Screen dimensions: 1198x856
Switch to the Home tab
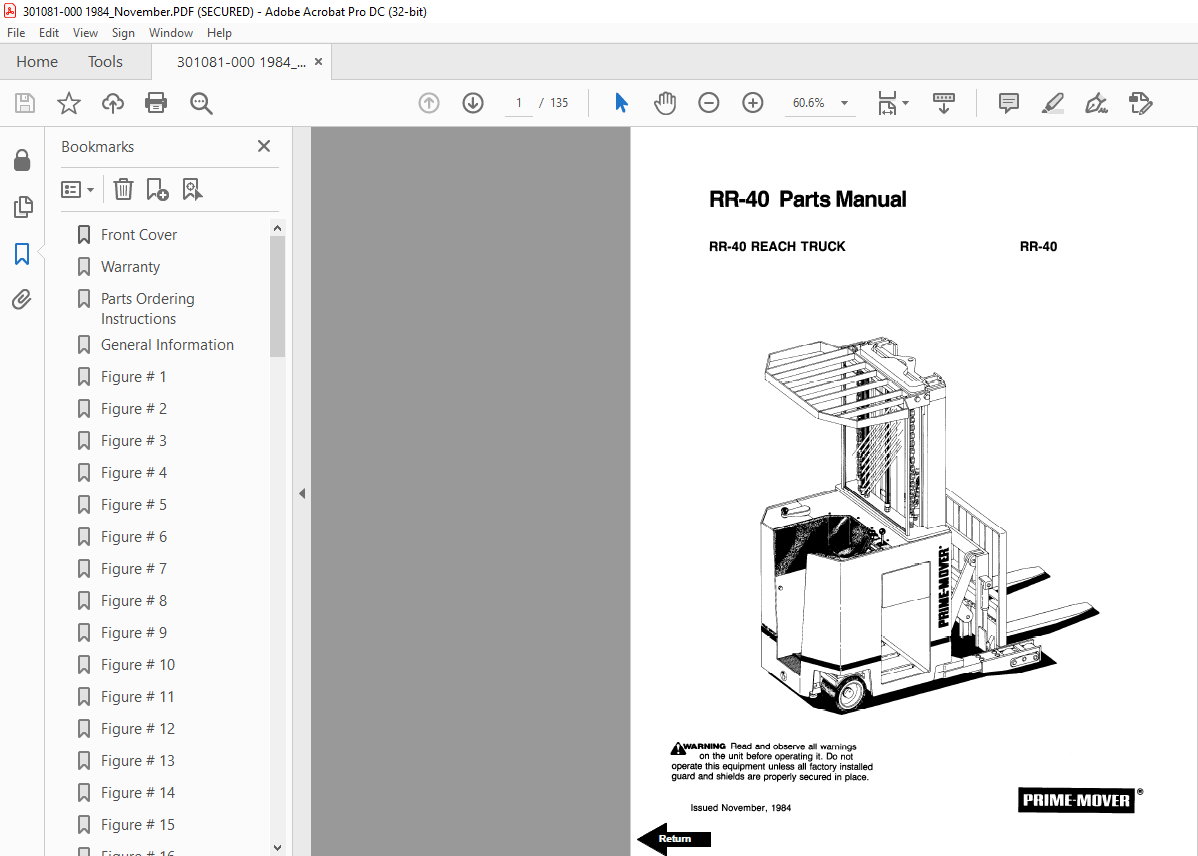point(37,62)
